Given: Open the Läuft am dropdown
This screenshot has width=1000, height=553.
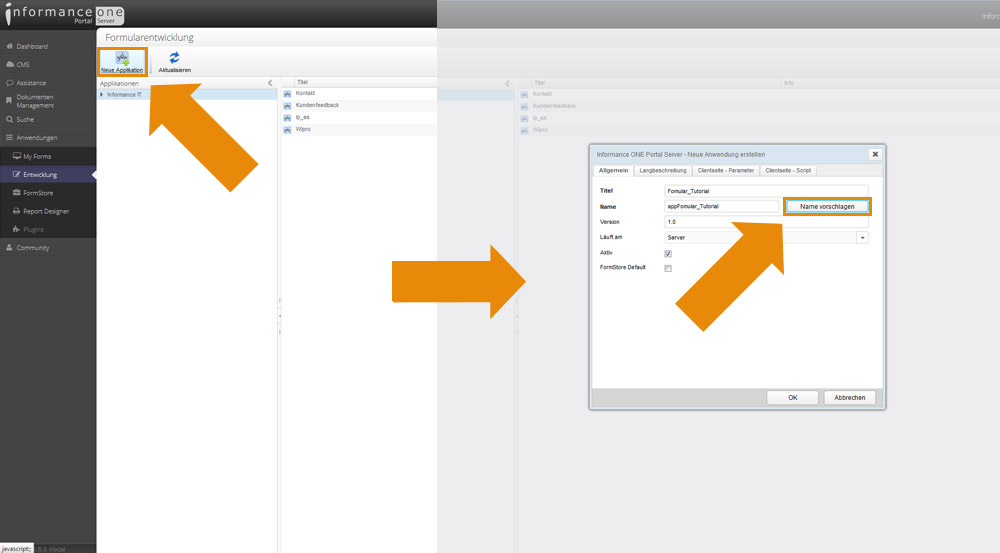Looking at the screenshot, I should click(862, 237).
